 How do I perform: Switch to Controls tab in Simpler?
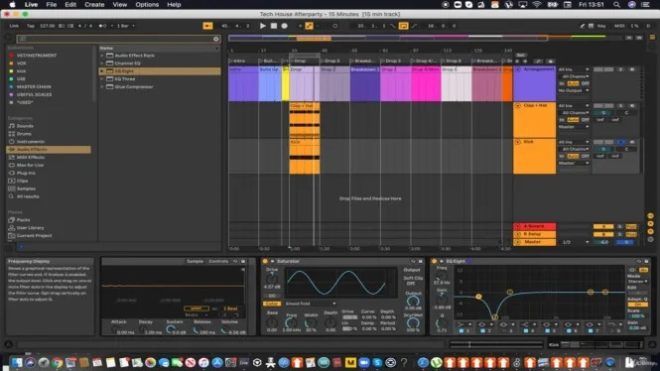[218, 262]
